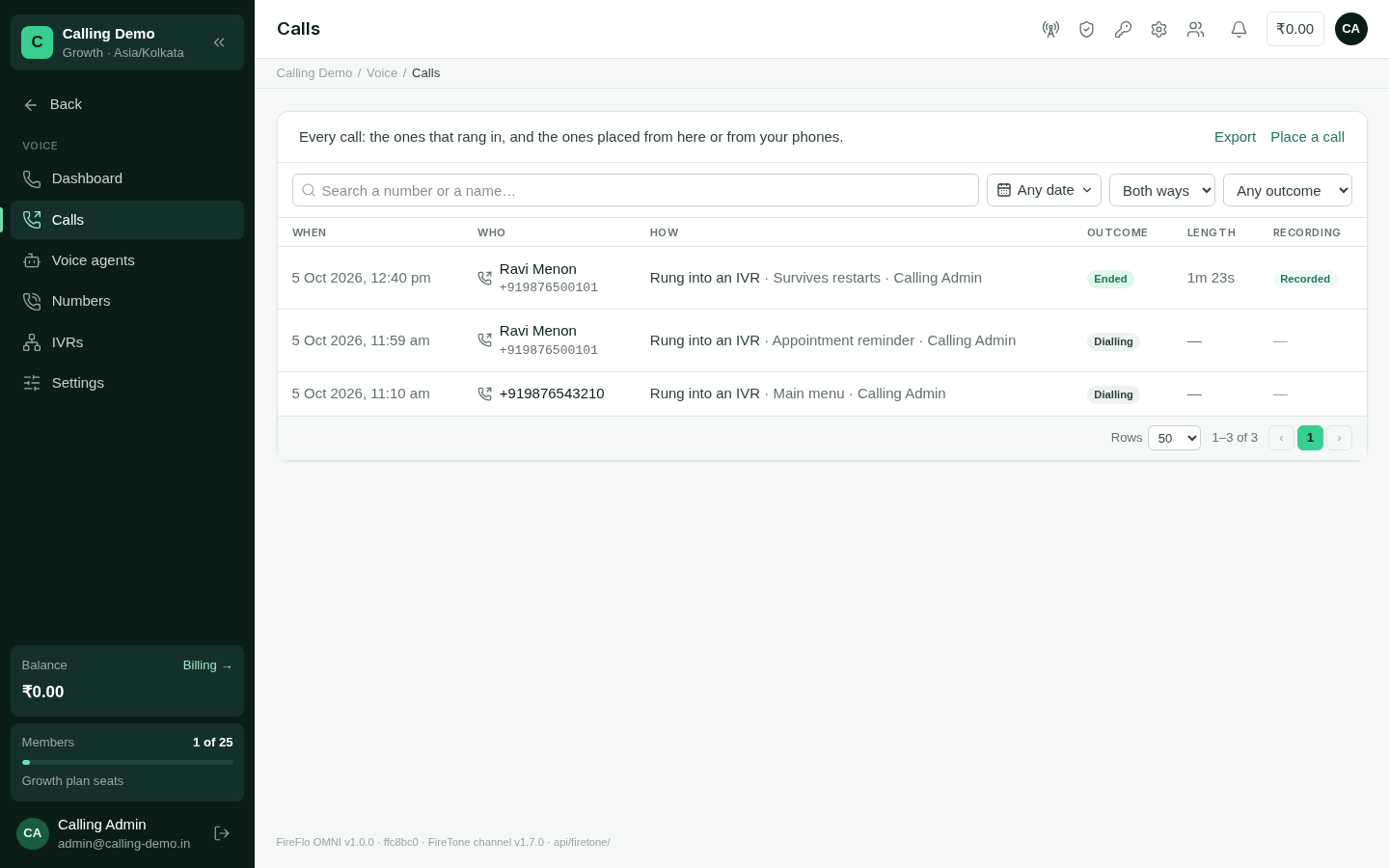Click the Recorded badge in the first row
Viewport: 1389px width, 868px height.
point(1305,279)
